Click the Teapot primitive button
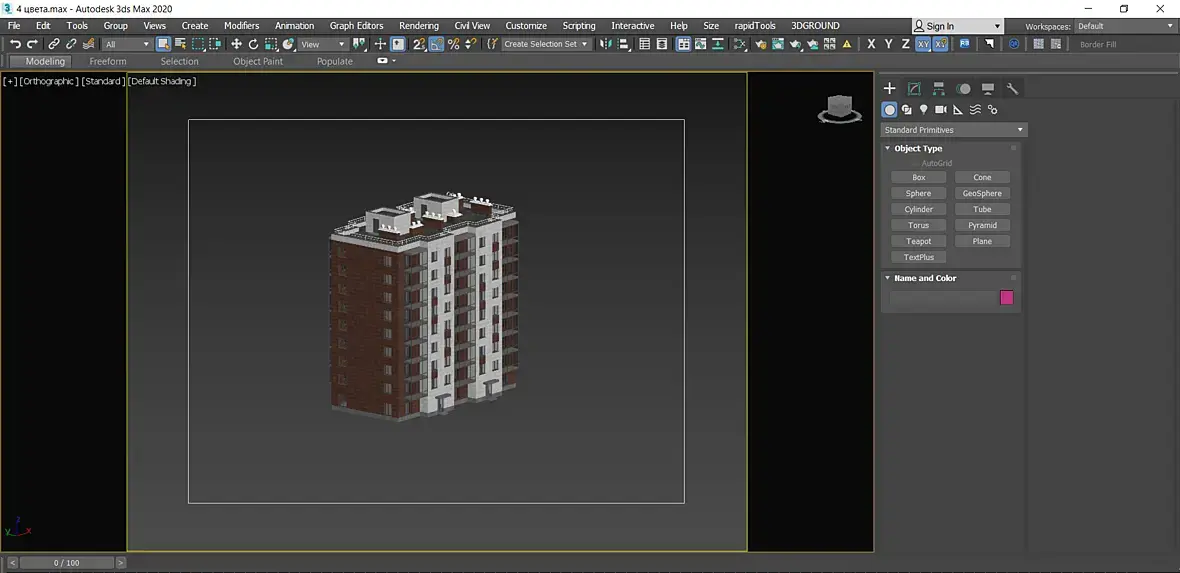The image size is (1180, 573). coord(918,241)
